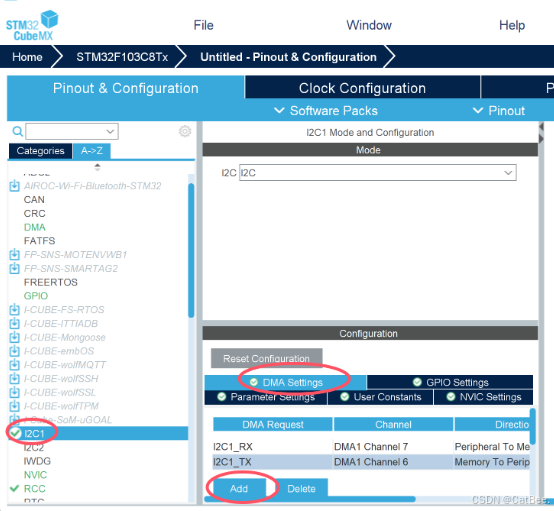Expand the Pinout menu
Screen dimensions: 554x511
click(499, 111)
